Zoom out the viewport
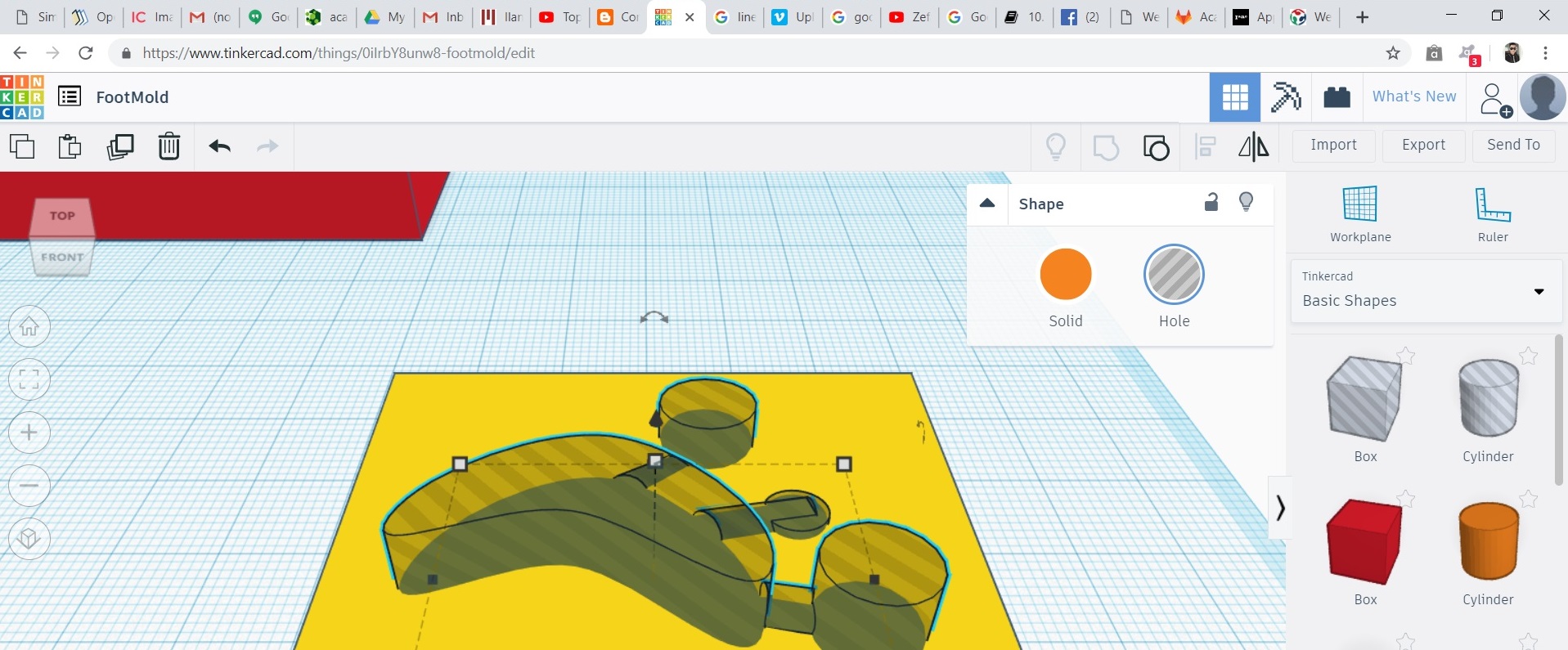The height and width of the screenshot is (650, 1568). point(29,486)
